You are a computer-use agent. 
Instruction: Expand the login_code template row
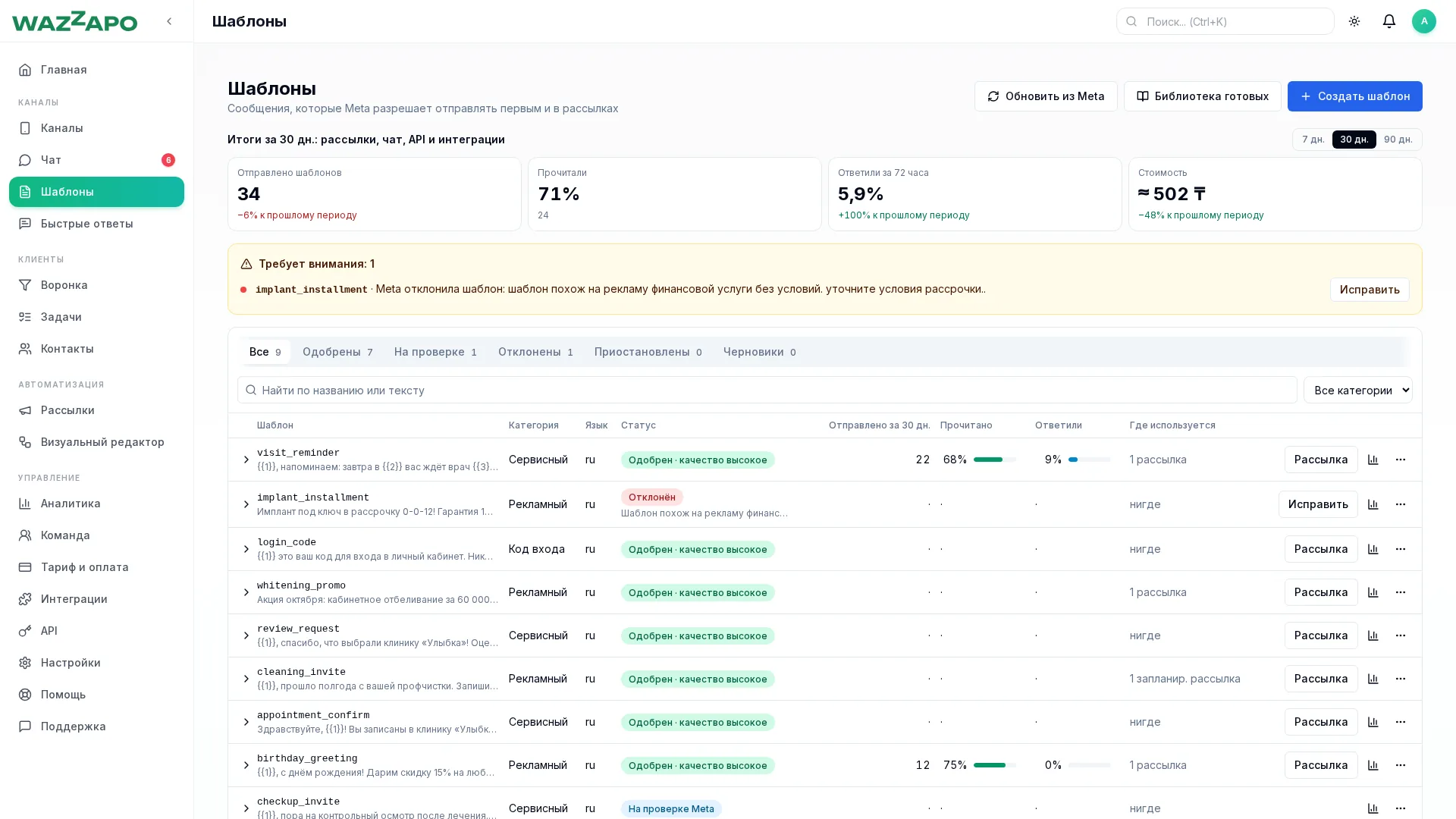tap(246, 549)
